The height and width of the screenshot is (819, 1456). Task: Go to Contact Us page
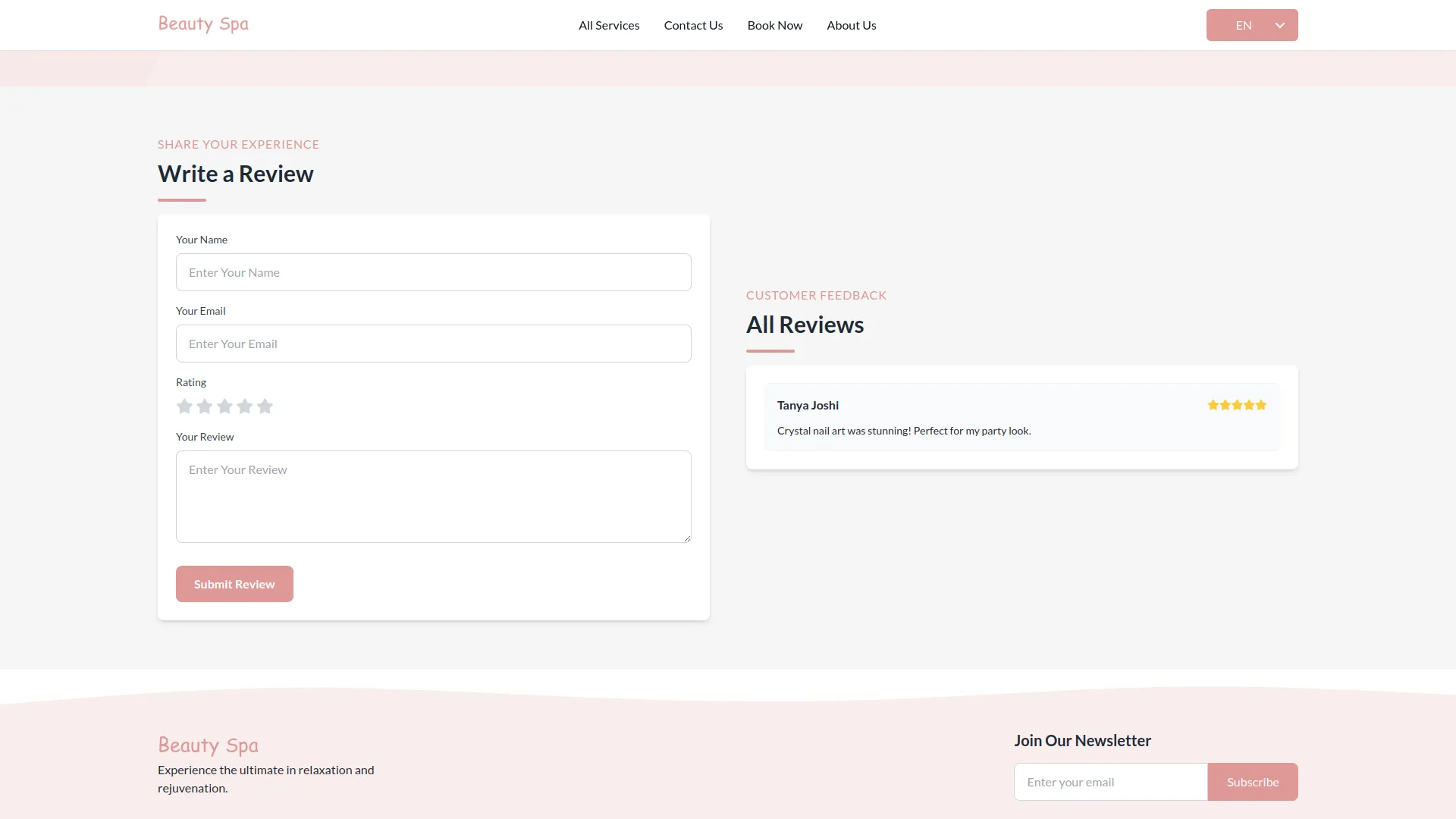coord(693,25)
